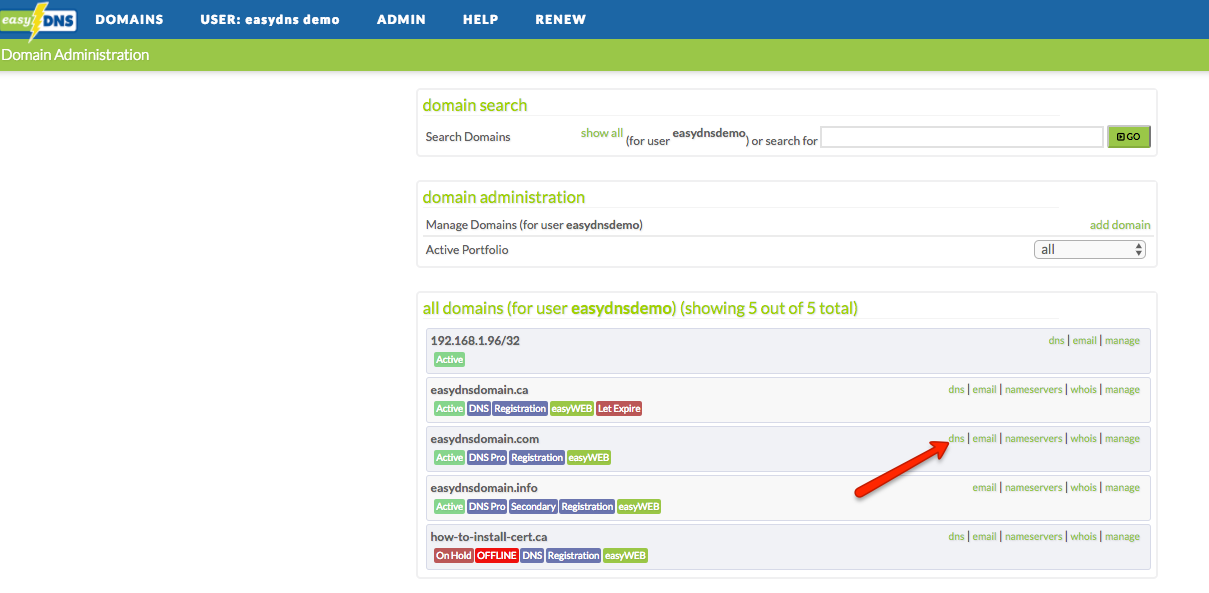This screenshot has width=1209, height=593.
Task: Click easyWEB badge on easydnsdomain.ca
Action: pyautogui.click(x=572, y=408)
